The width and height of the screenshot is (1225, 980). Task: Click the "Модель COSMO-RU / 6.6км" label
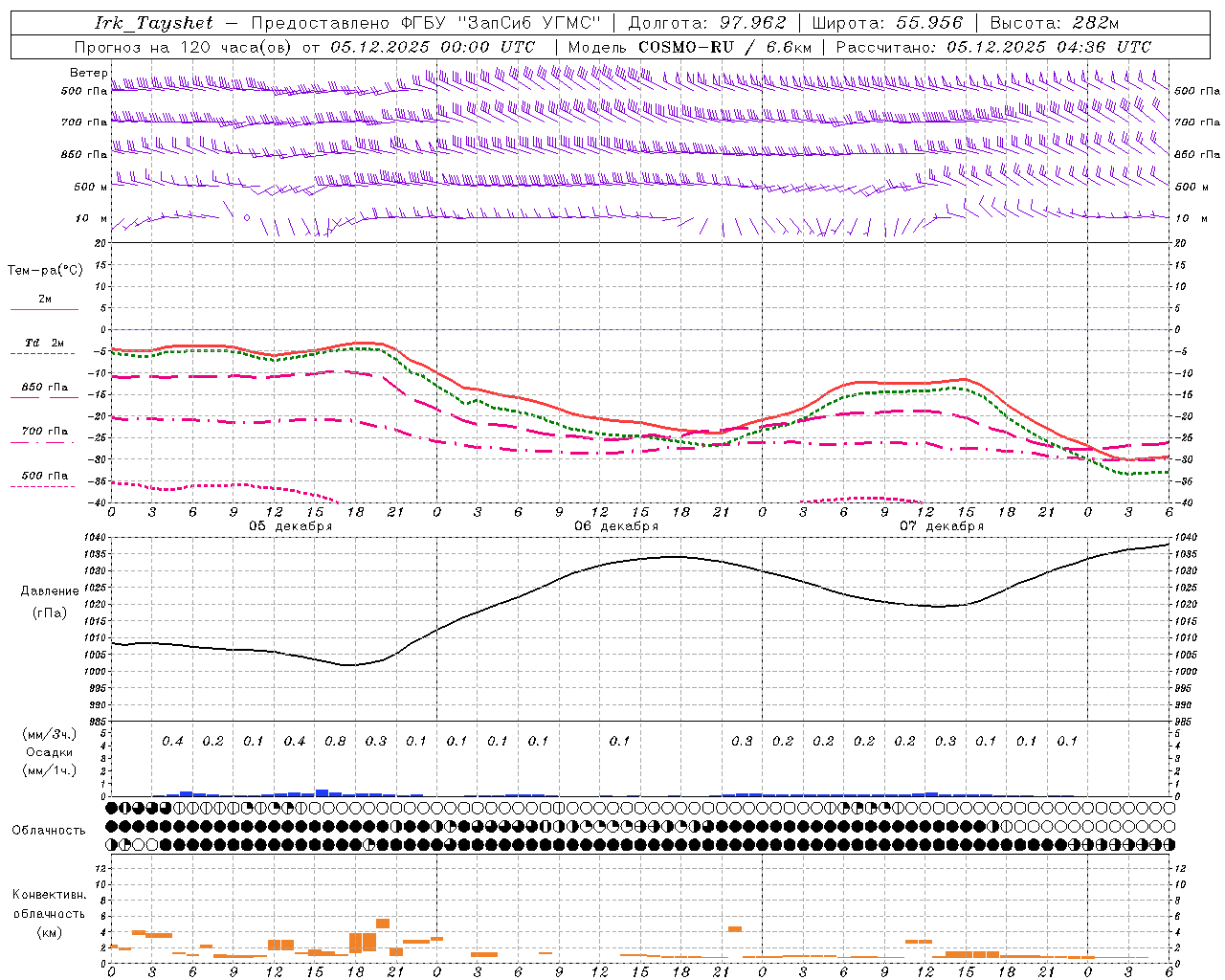690,47
